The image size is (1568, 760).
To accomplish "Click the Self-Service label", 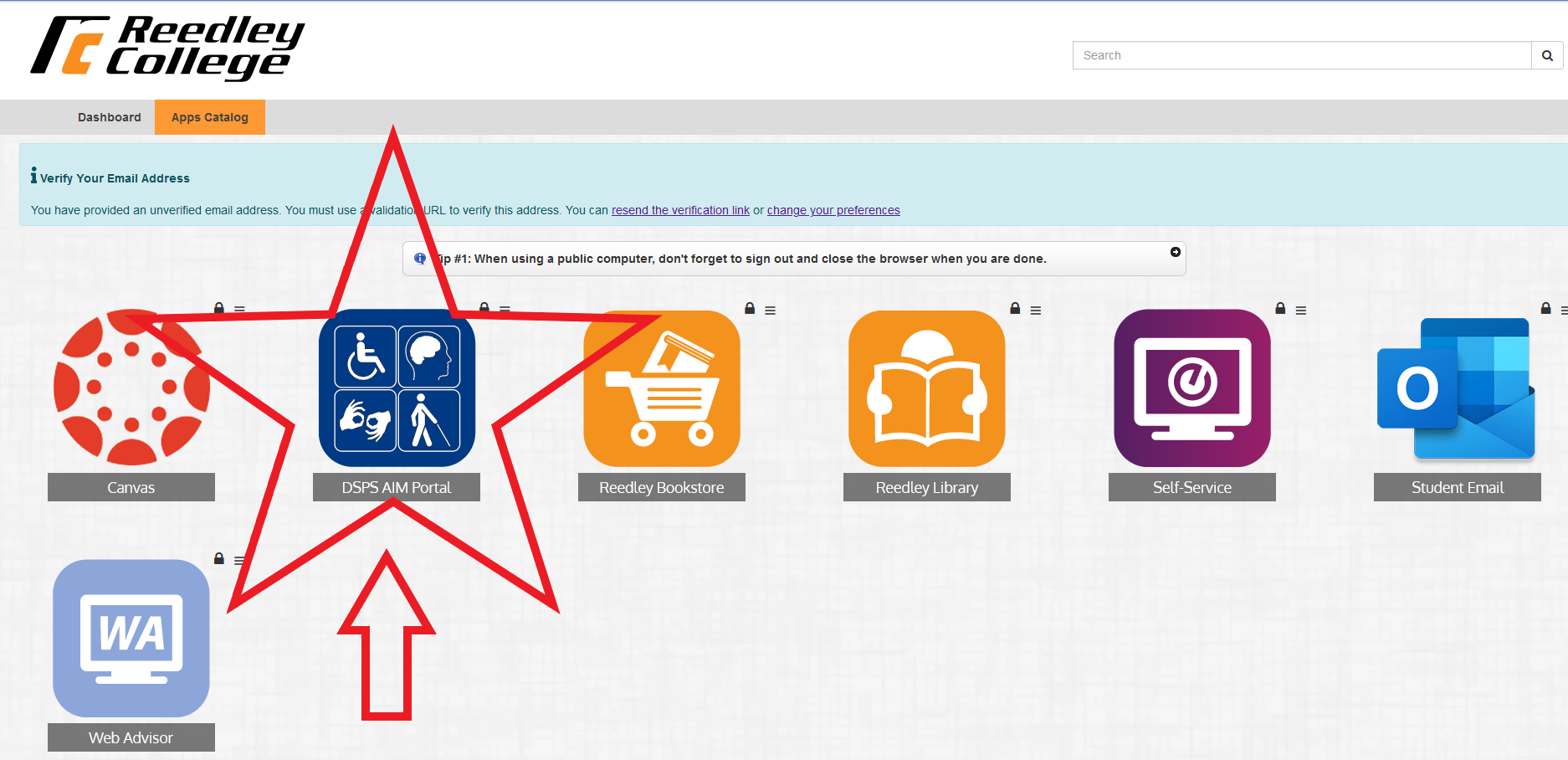I will click(x=1192, y=487).
